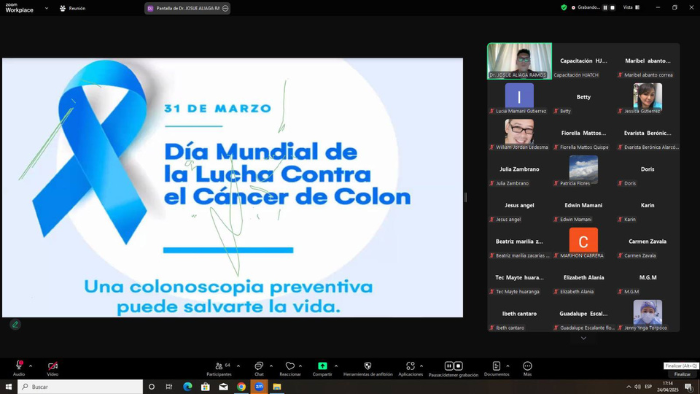
Task: Click the green Compartir share screen icon
Action: pos(322,366)
